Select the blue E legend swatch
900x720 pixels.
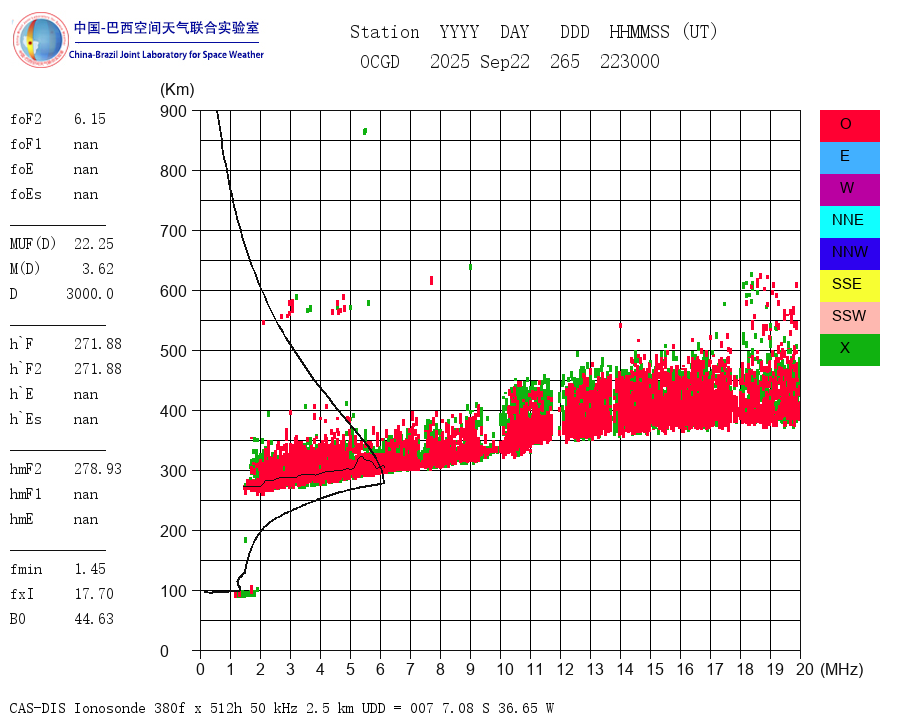849,158
